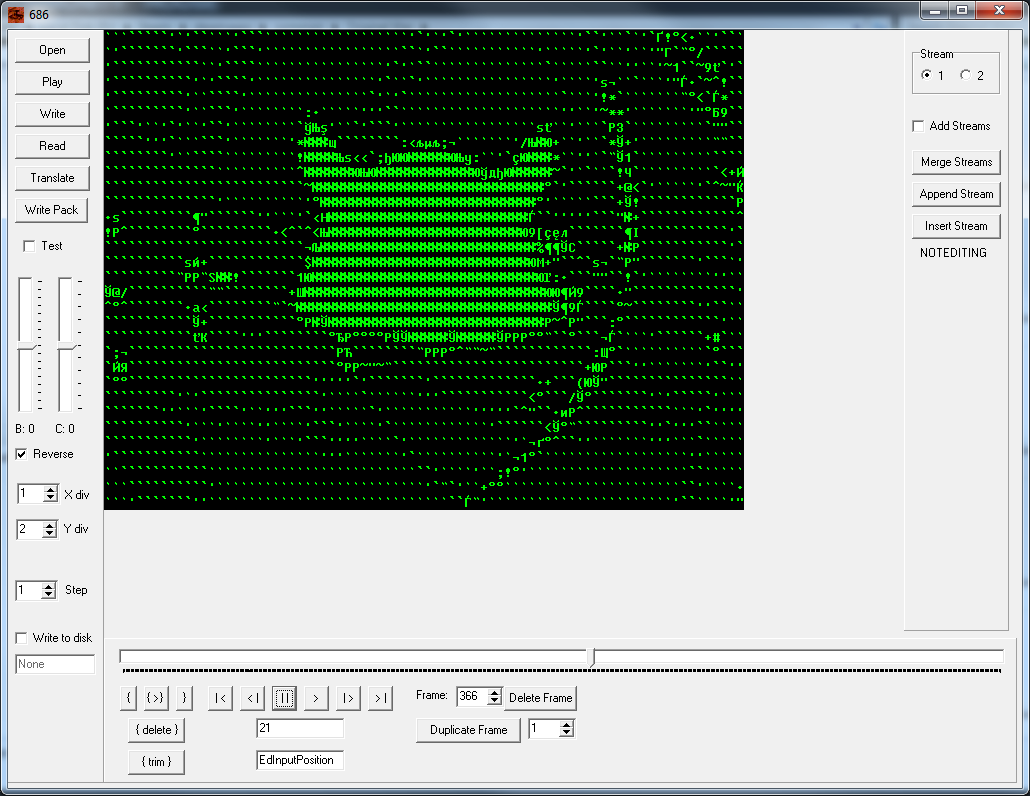Decrease the Step value
Viewport: 1030px width, 796px height.
(49, 594)
